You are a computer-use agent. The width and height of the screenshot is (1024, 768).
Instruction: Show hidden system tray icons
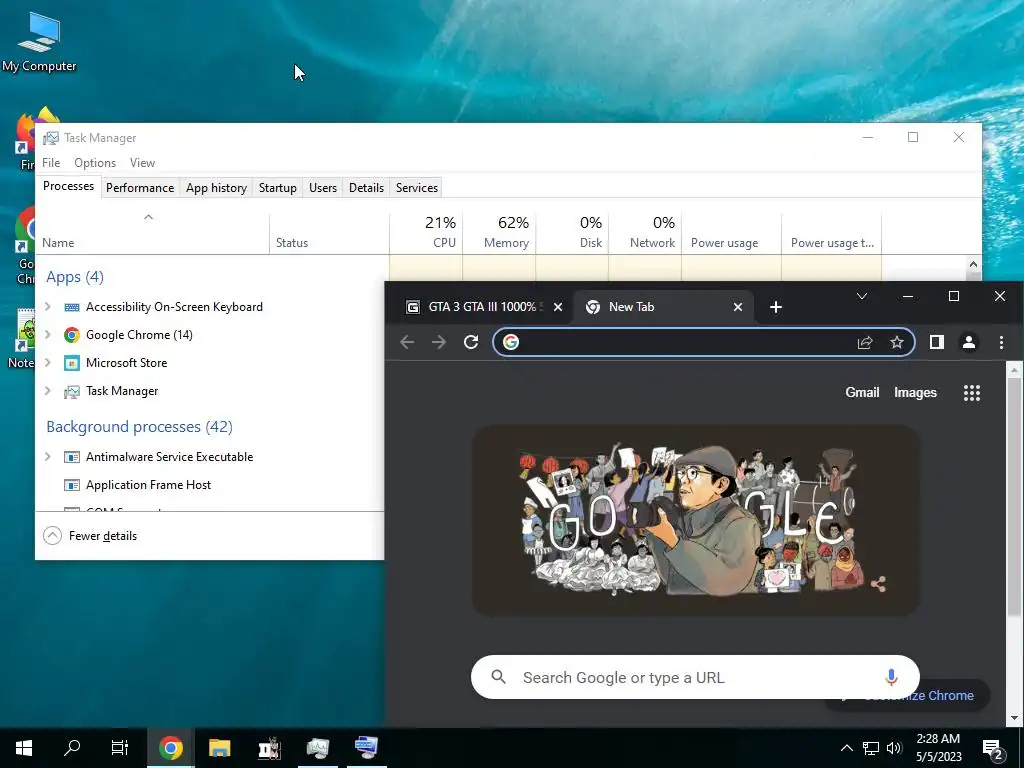pyautogui.click(x=846, y=748)
